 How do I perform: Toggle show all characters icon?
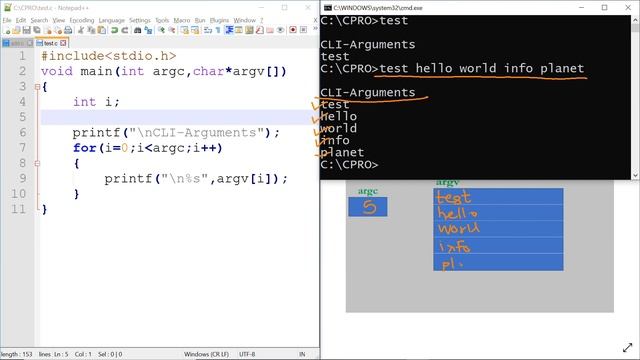click(x=218, y=30)
